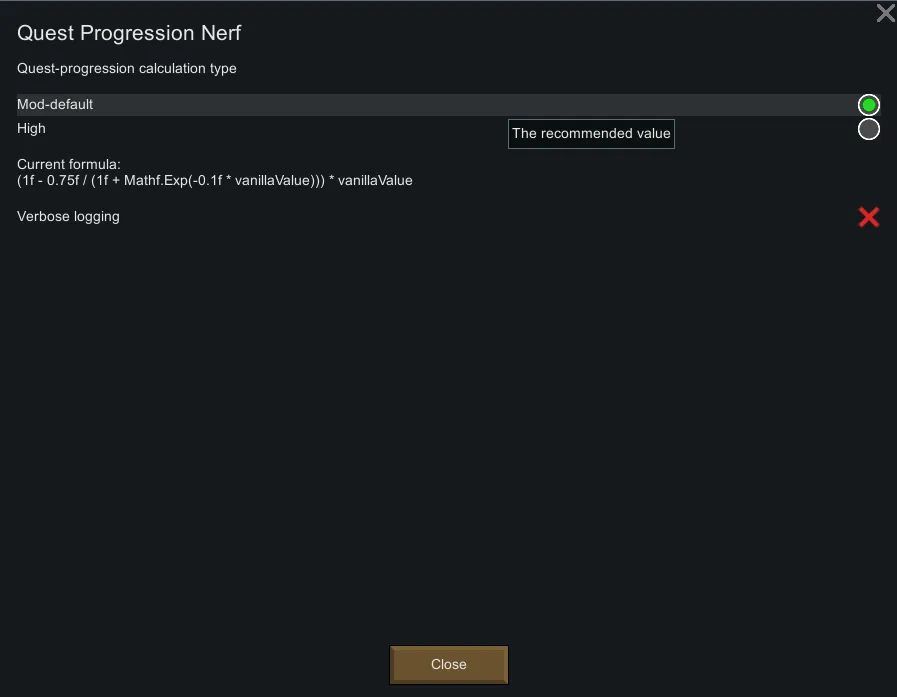The height and width of the screenshot is (697, 897).
Task: Select the High calculation type radio button
Action: (x=868, y=129)
